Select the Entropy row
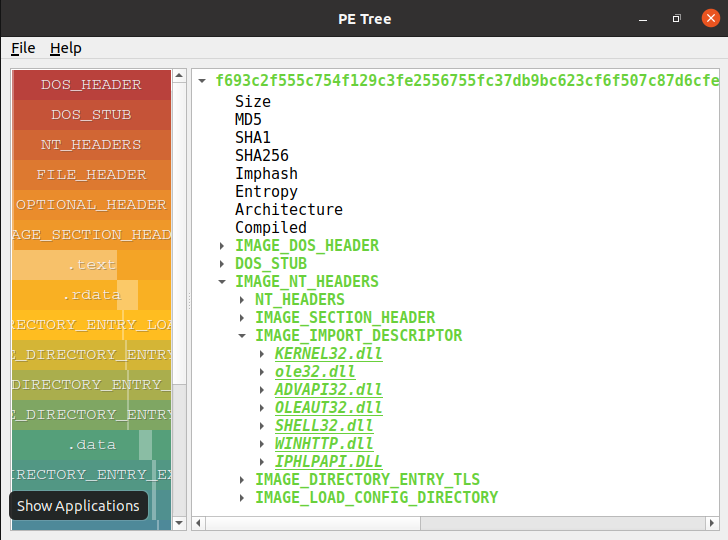This screenshot has width=728, height=540. [266, 192]
